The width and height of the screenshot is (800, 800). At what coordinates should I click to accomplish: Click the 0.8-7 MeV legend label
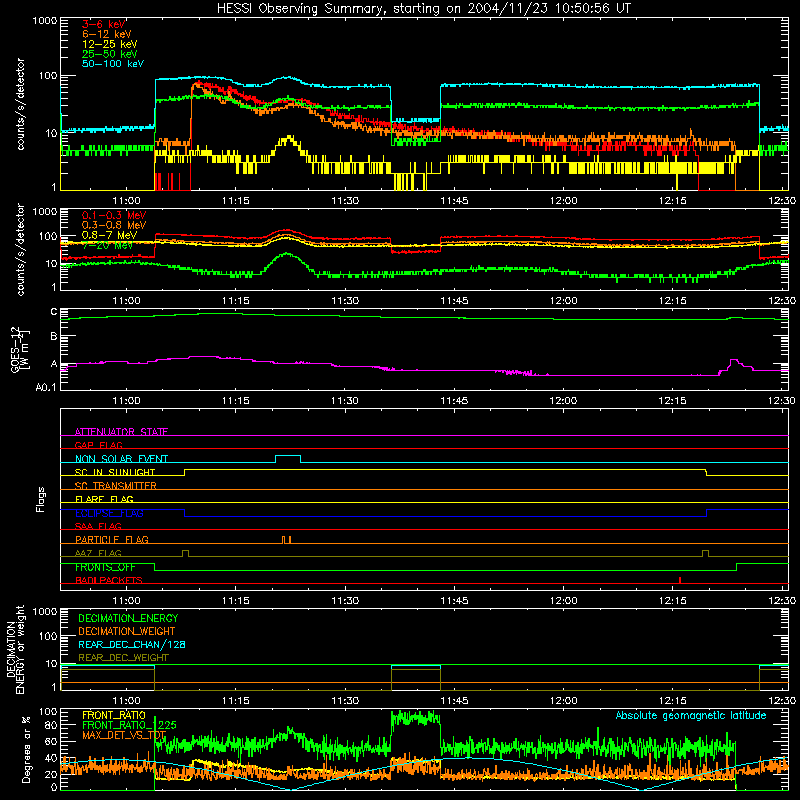109,235
